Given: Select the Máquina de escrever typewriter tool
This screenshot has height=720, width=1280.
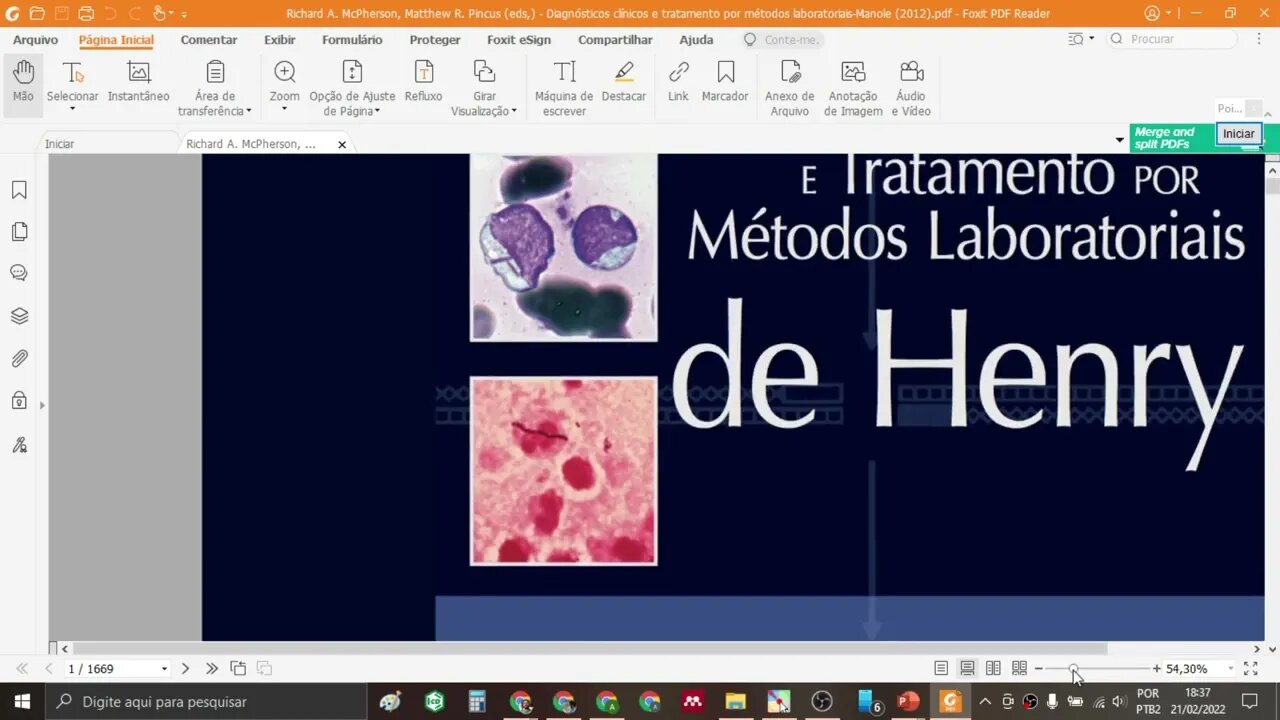Looking at the screenshot, I should coord(564,88).
